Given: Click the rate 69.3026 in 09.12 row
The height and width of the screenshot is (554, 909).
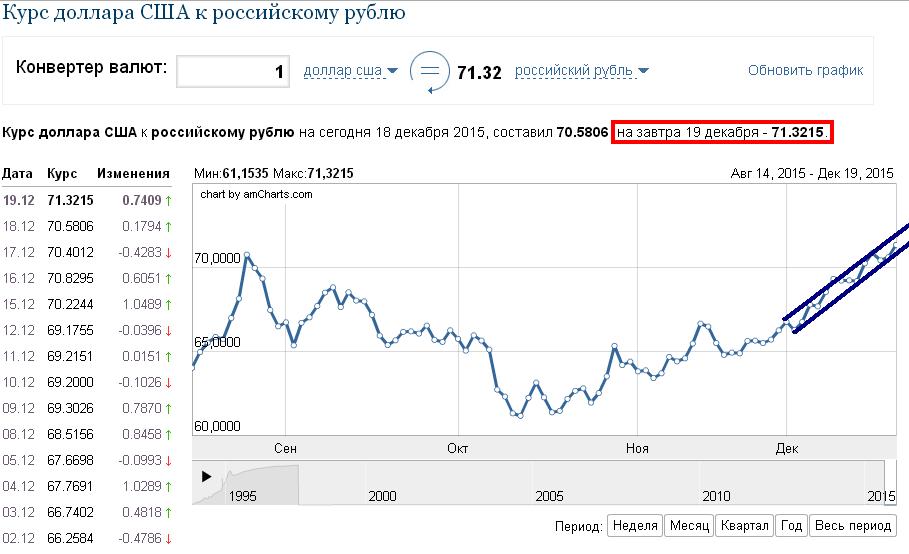Looking at the screenshot, I should (x=70, y=409).
